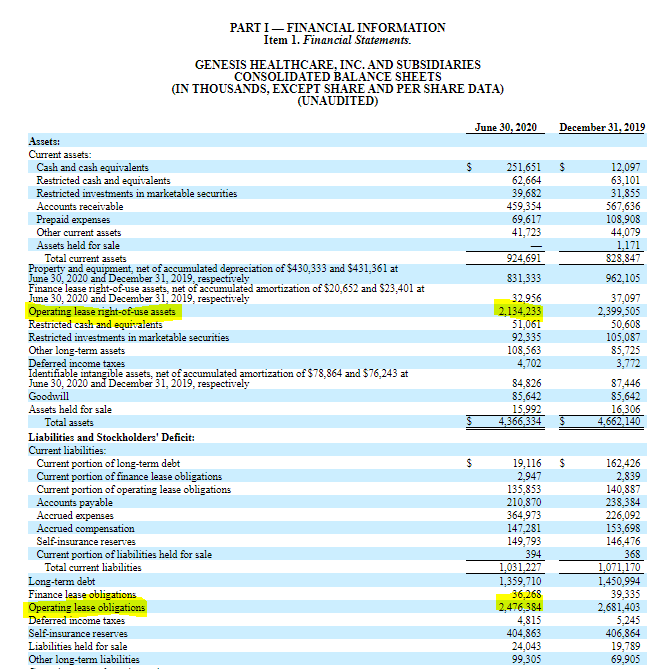Screen dimensions: 659x669
Task: Select the 'Accrued compensation' row label
Action: coord(85,529)
